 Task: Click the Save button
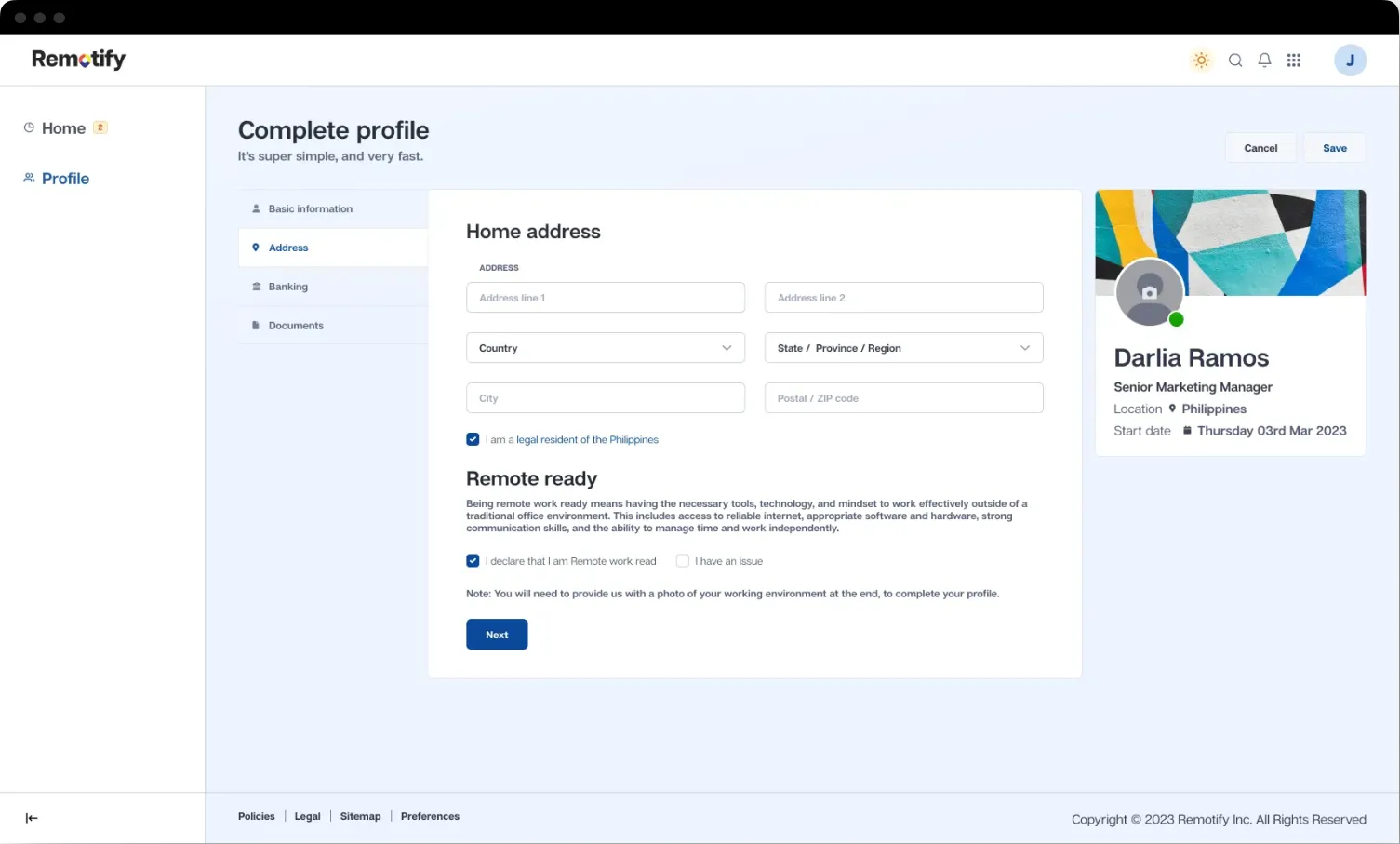1334,148
